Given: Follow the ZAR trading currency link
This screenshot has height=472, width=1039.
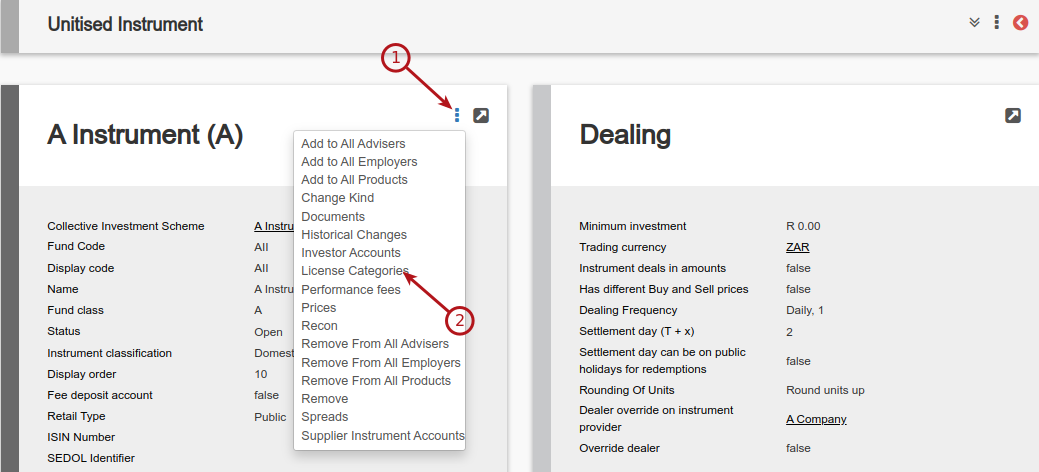Looking at the screenshot, I should (x=797, y=247).
